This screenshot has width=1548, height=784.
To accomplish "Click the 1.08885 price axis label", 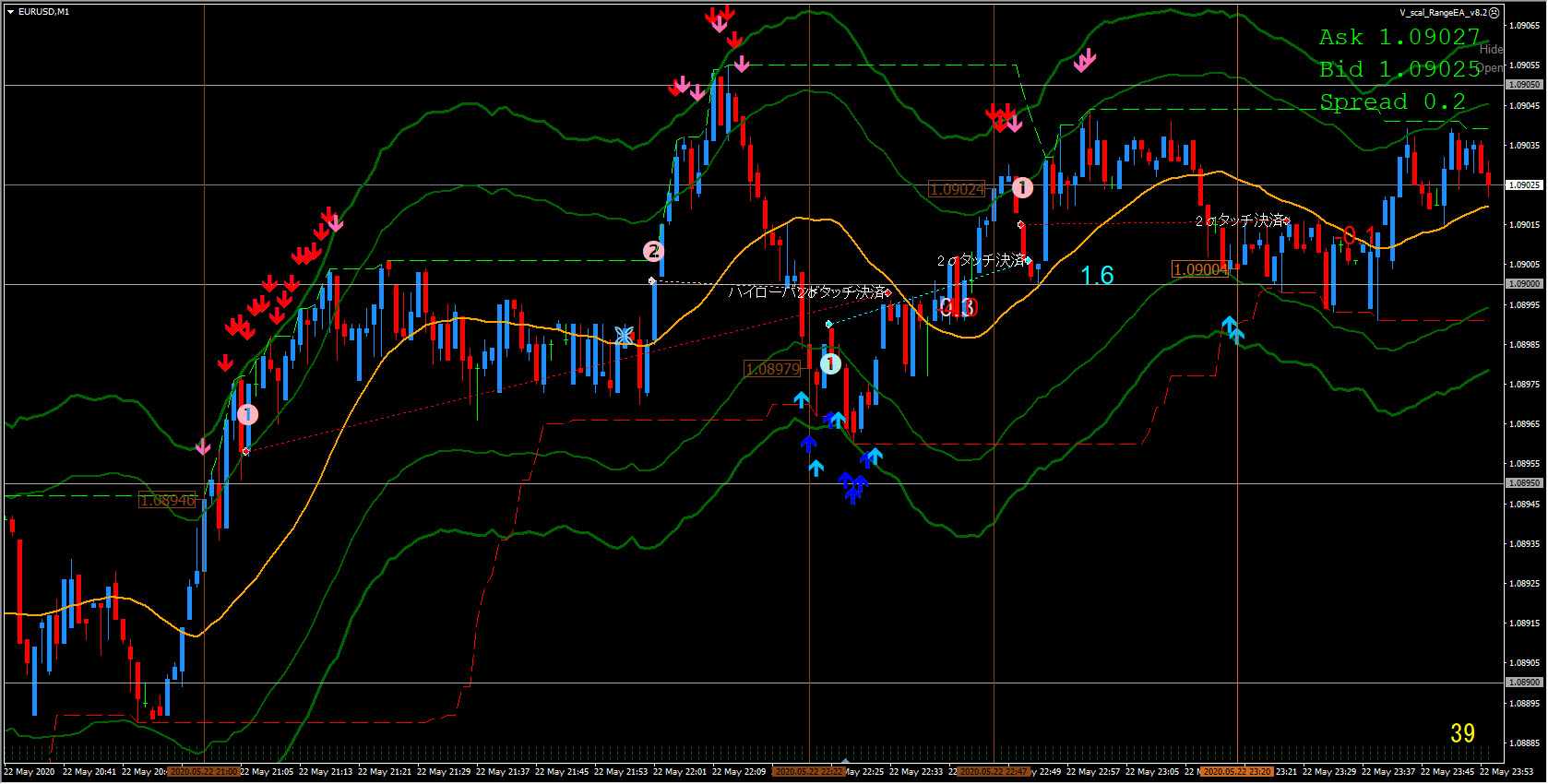I will coord(1525,743).
